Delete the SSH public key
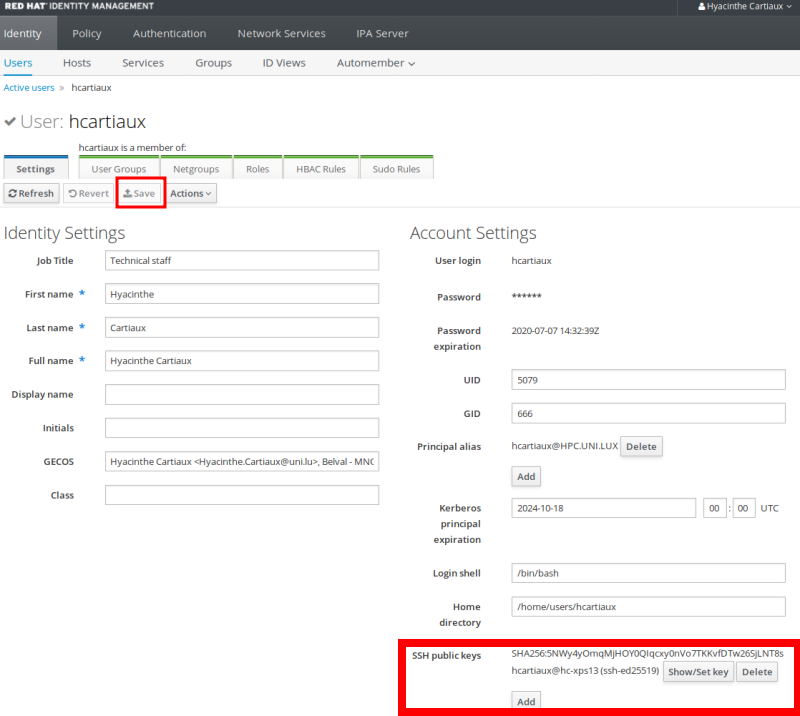The width and height of the screenshot is (800, 716). (757, 672)
